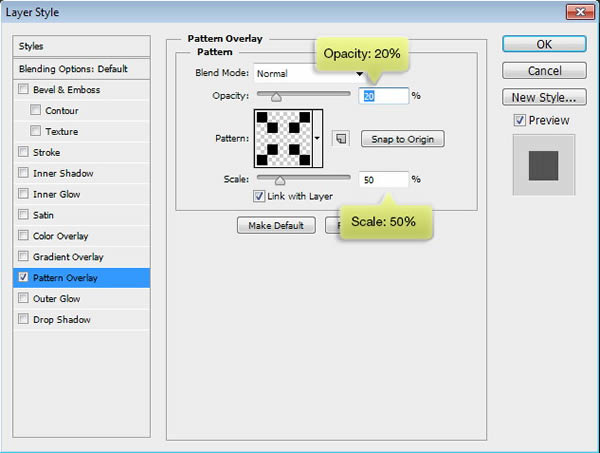Enable the Outer Glow checkbox
600x453 pixels.
23,298
